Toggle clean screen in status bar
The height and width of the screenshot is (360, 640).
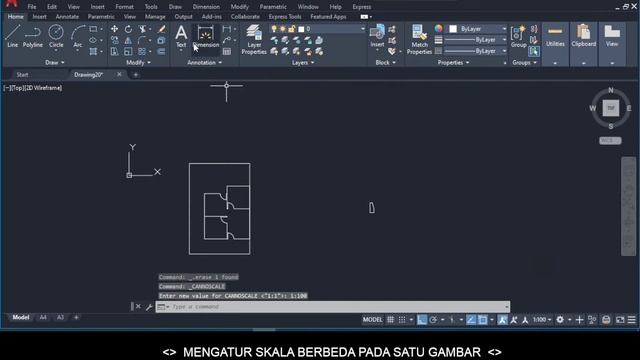(x=620, y=320)
